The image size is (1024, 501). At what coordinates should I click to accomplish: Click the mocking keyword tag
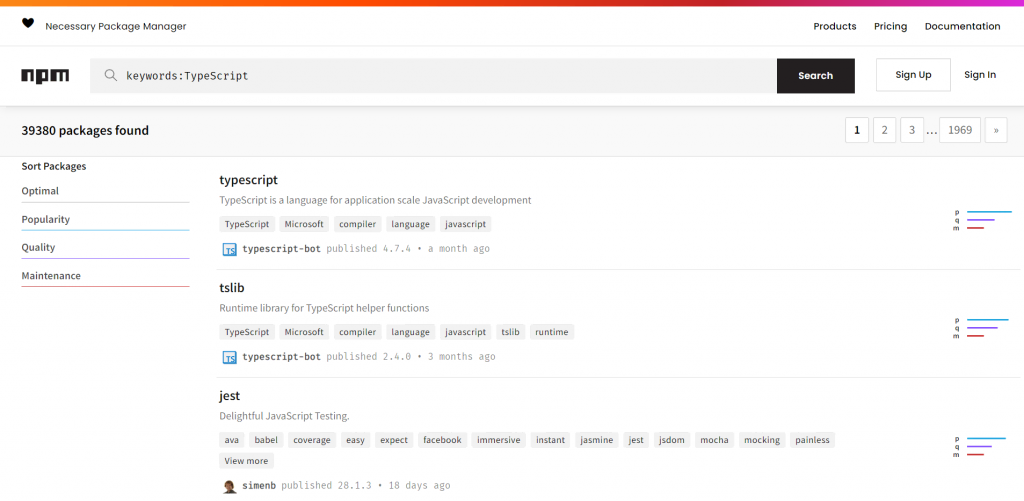point(762,440)
